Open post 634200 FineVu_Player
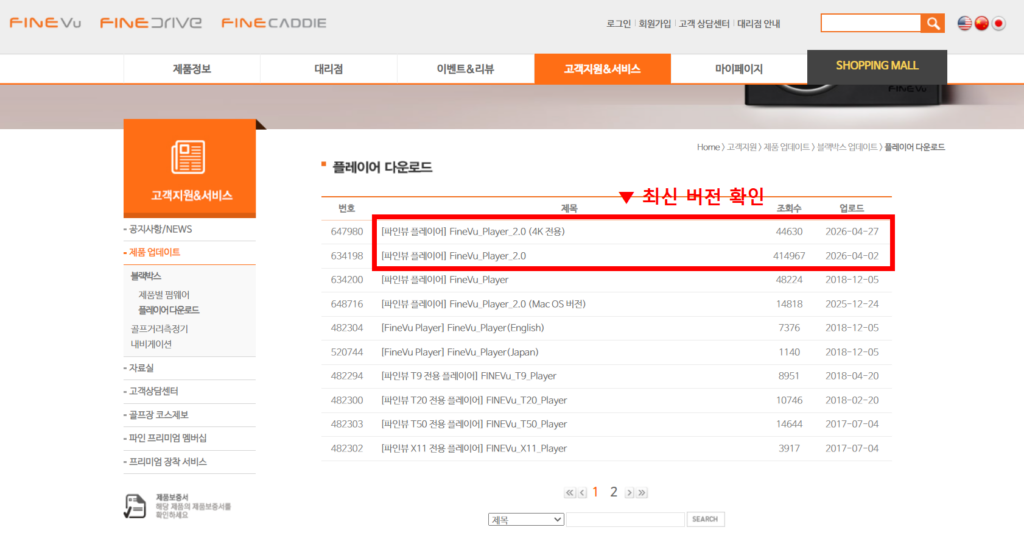 tap(445, 280)
